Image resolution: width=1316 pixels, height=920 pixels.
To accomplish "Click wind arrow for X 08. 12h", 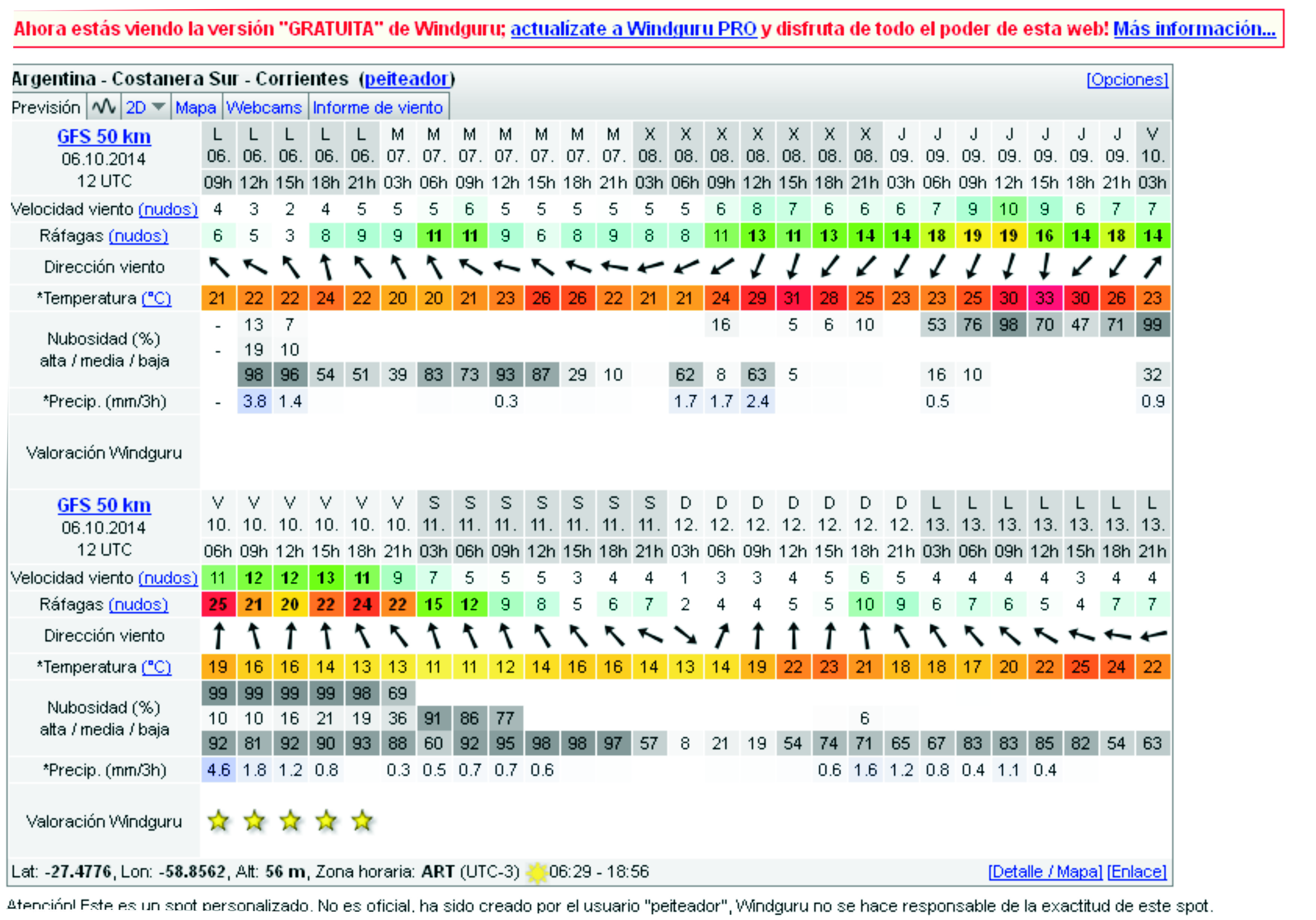I will tap(758, 267).
